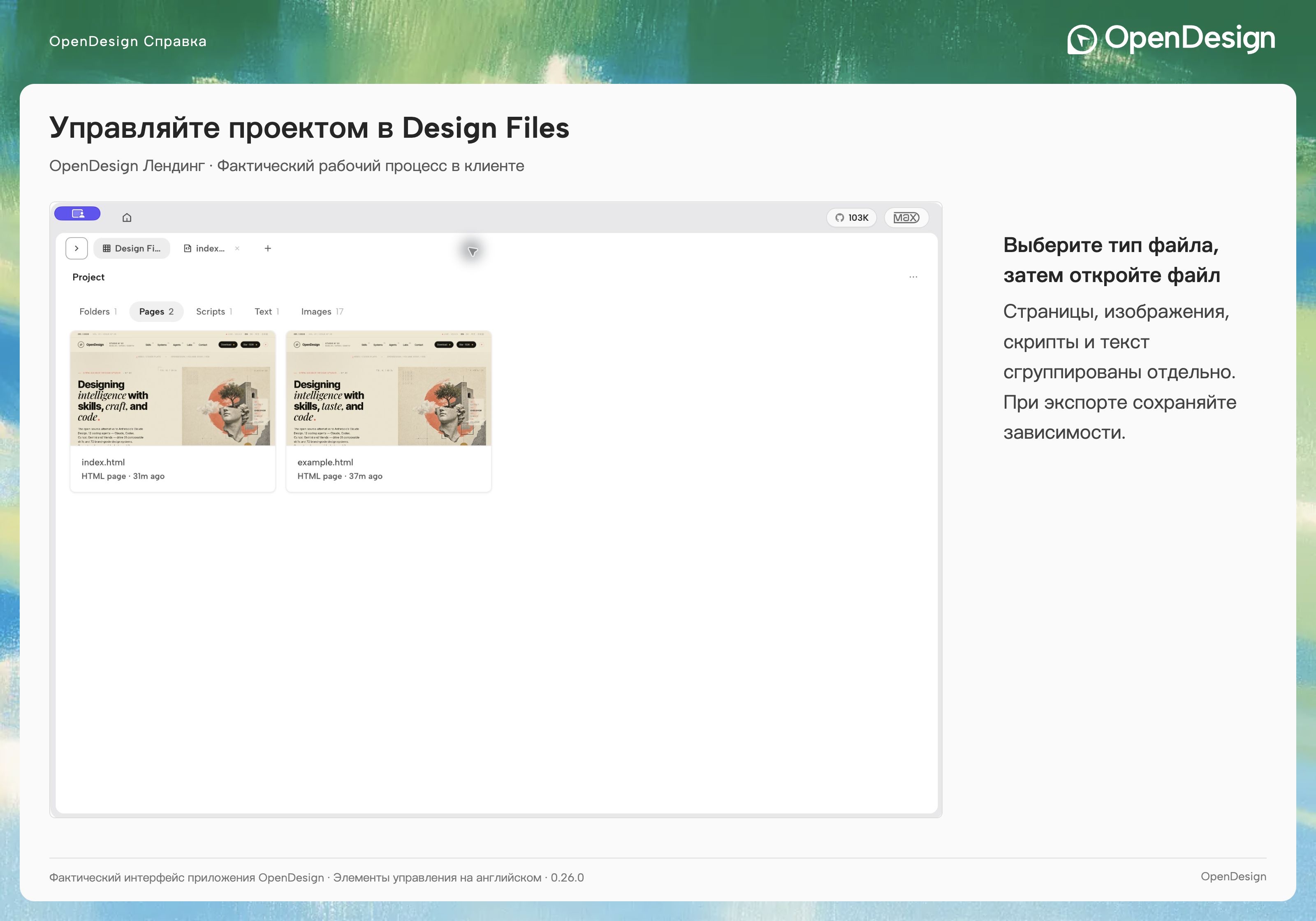Image resolution: width=1316 pixels, height=921 pixels.
Task: Click the "HTML page · 31m ago" label
Action: click(123, 476)
